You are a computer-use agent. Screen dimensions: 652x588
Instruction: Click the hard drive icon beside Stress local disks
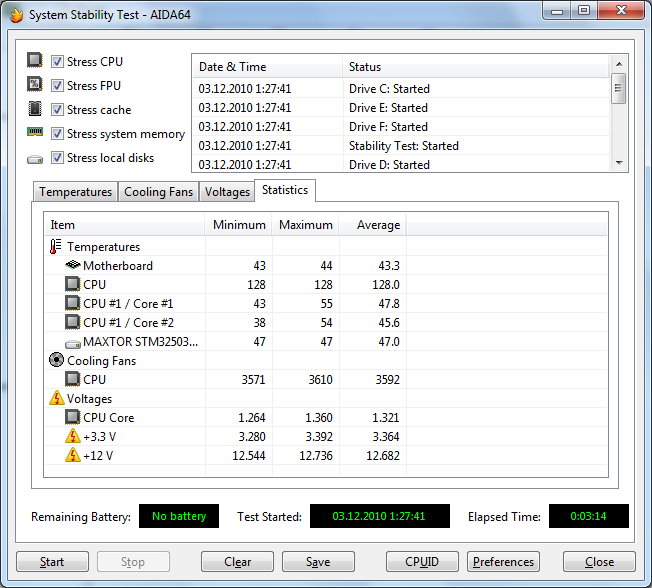35,159
